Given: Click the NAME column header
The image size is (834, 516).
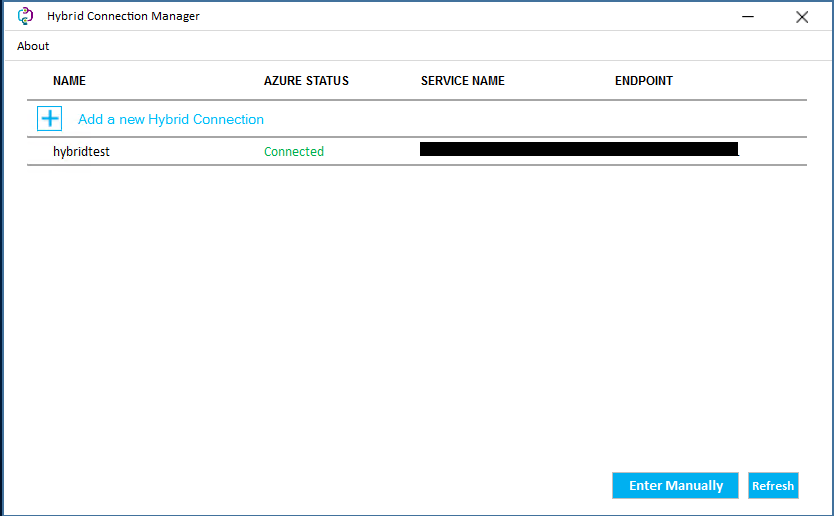Looking at the screenshot, I should point(69,81).
